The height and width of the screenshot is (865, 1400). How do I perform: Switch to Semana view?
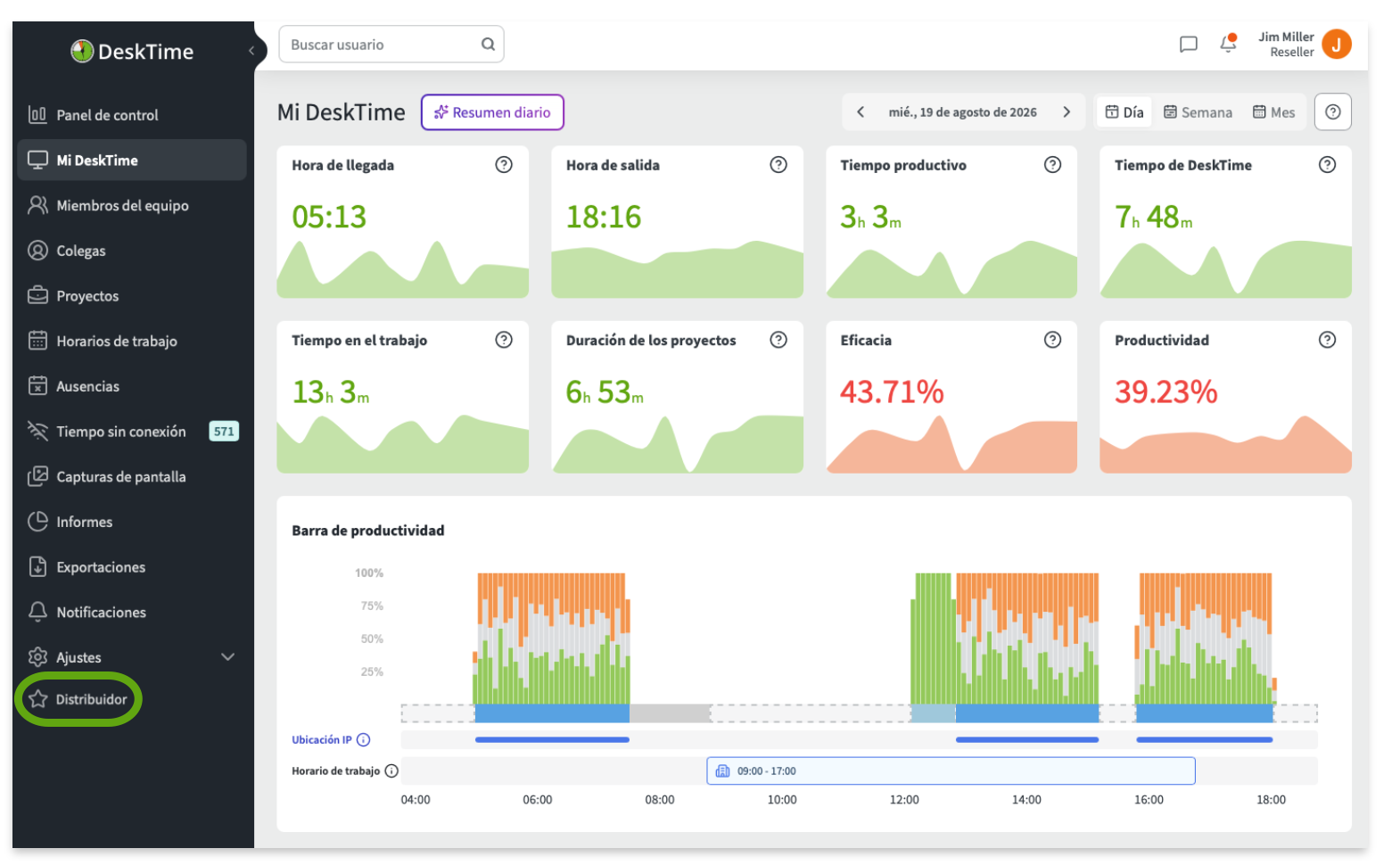pyautogui.click(x=1198, y=112)
